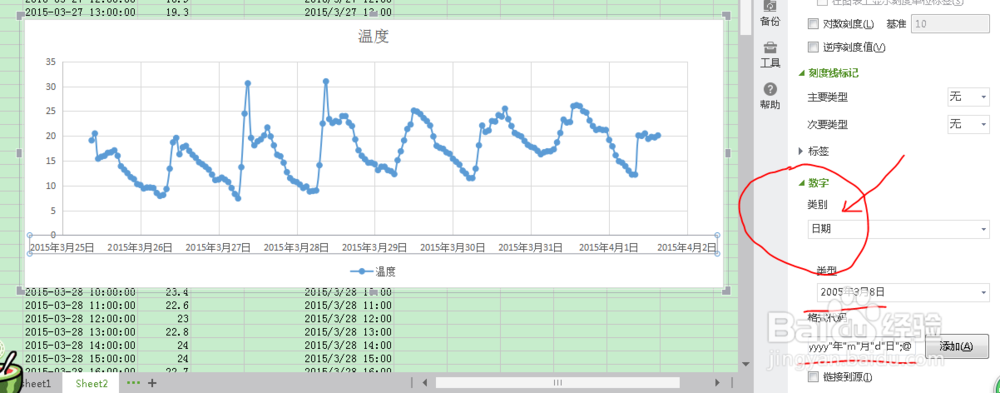Click the vertical scrollbar down arrow
The height and width of the screenshot is (393, 1000).
[x=746, y=364]
